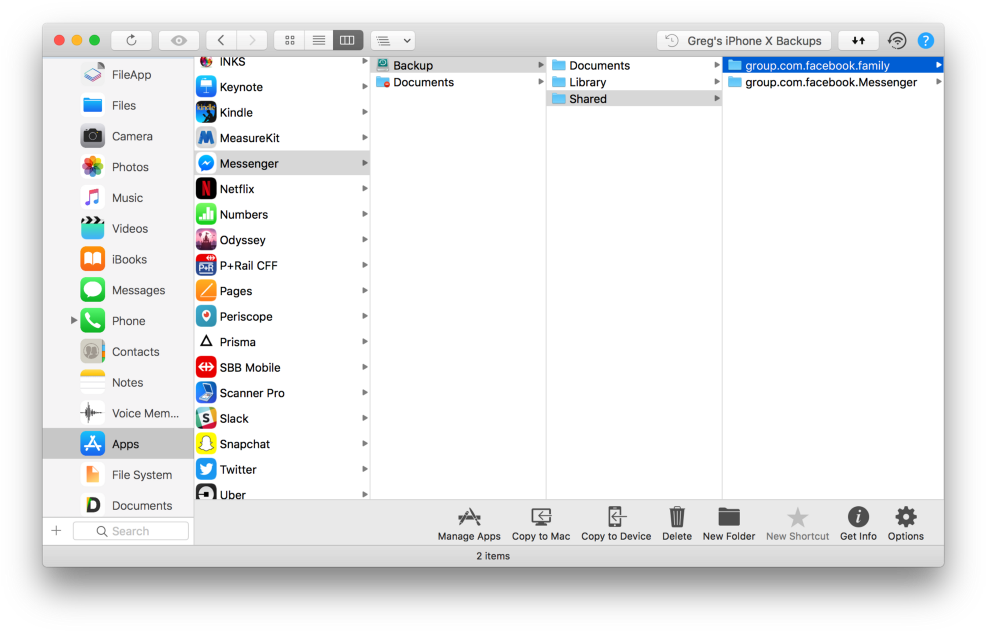The height and width of the screenshot is (631, 986).
Task: Expand the Library folder arrow
Action: [x=717, y=82]
